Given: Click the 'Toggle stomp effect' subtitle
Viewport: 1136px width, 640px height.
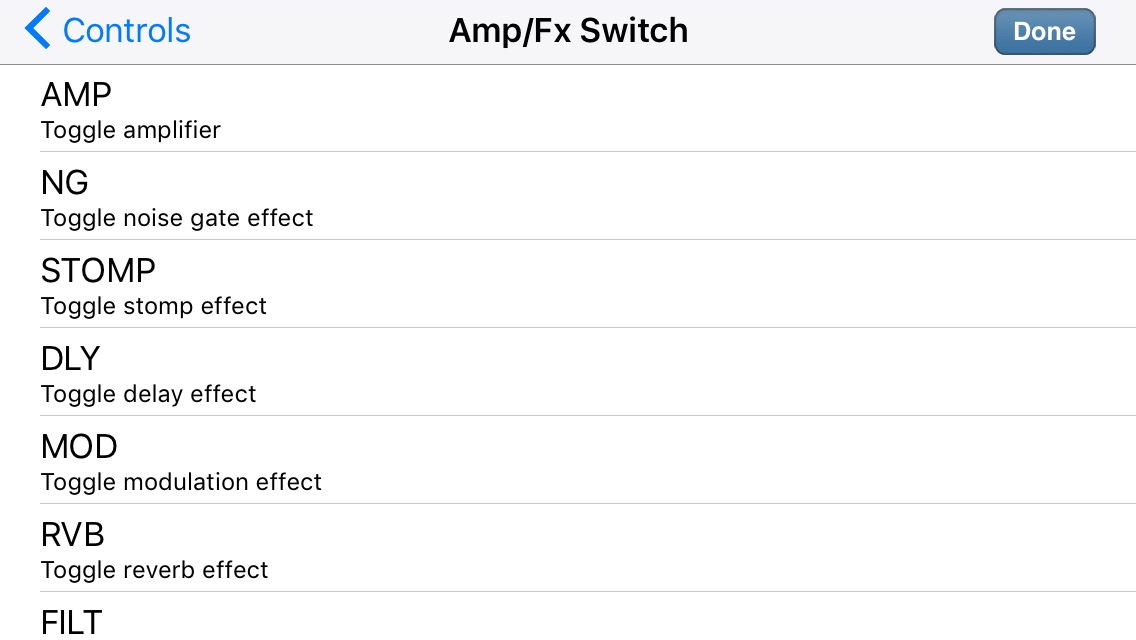Looking at the screenshot, I should pyautogui.click(x=154, y=306).
